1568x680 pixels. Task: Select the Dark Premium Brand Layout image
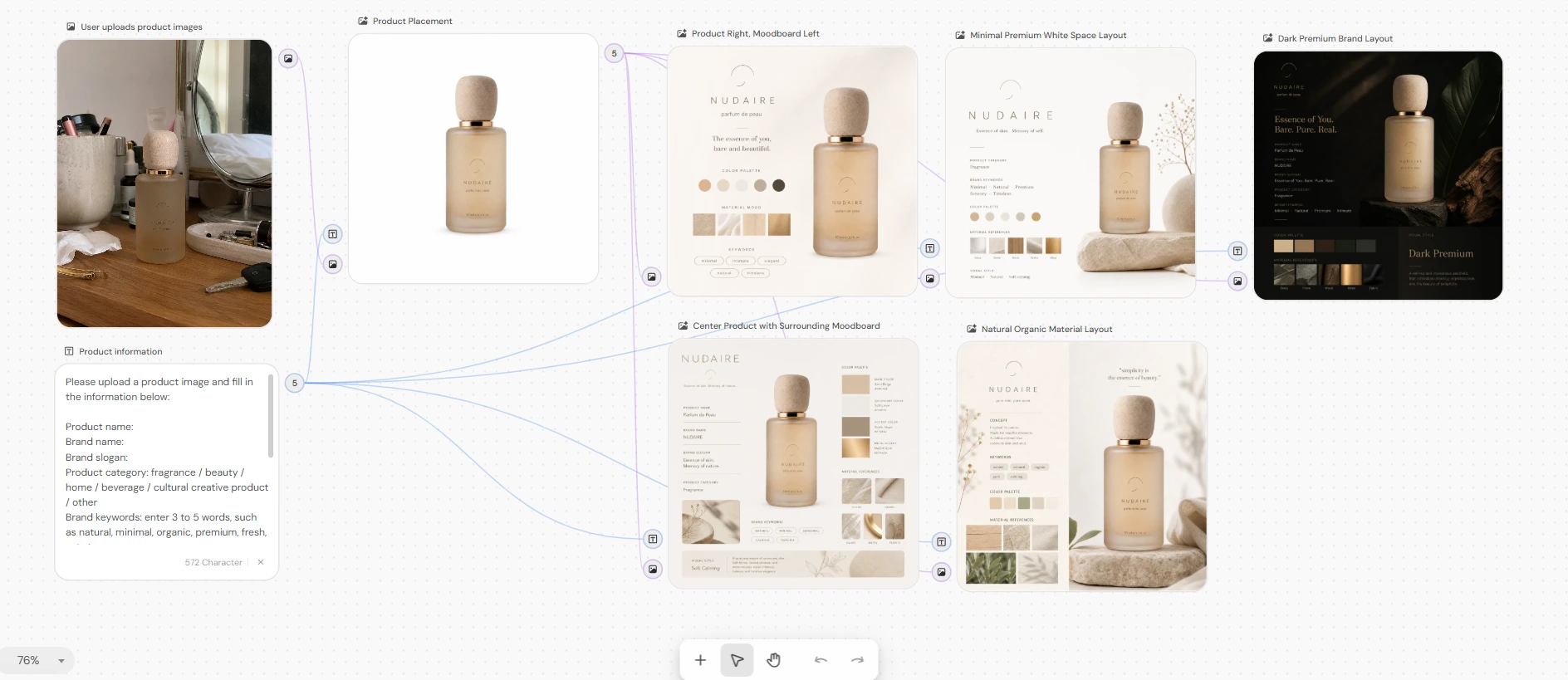(x=1378, y=175)
